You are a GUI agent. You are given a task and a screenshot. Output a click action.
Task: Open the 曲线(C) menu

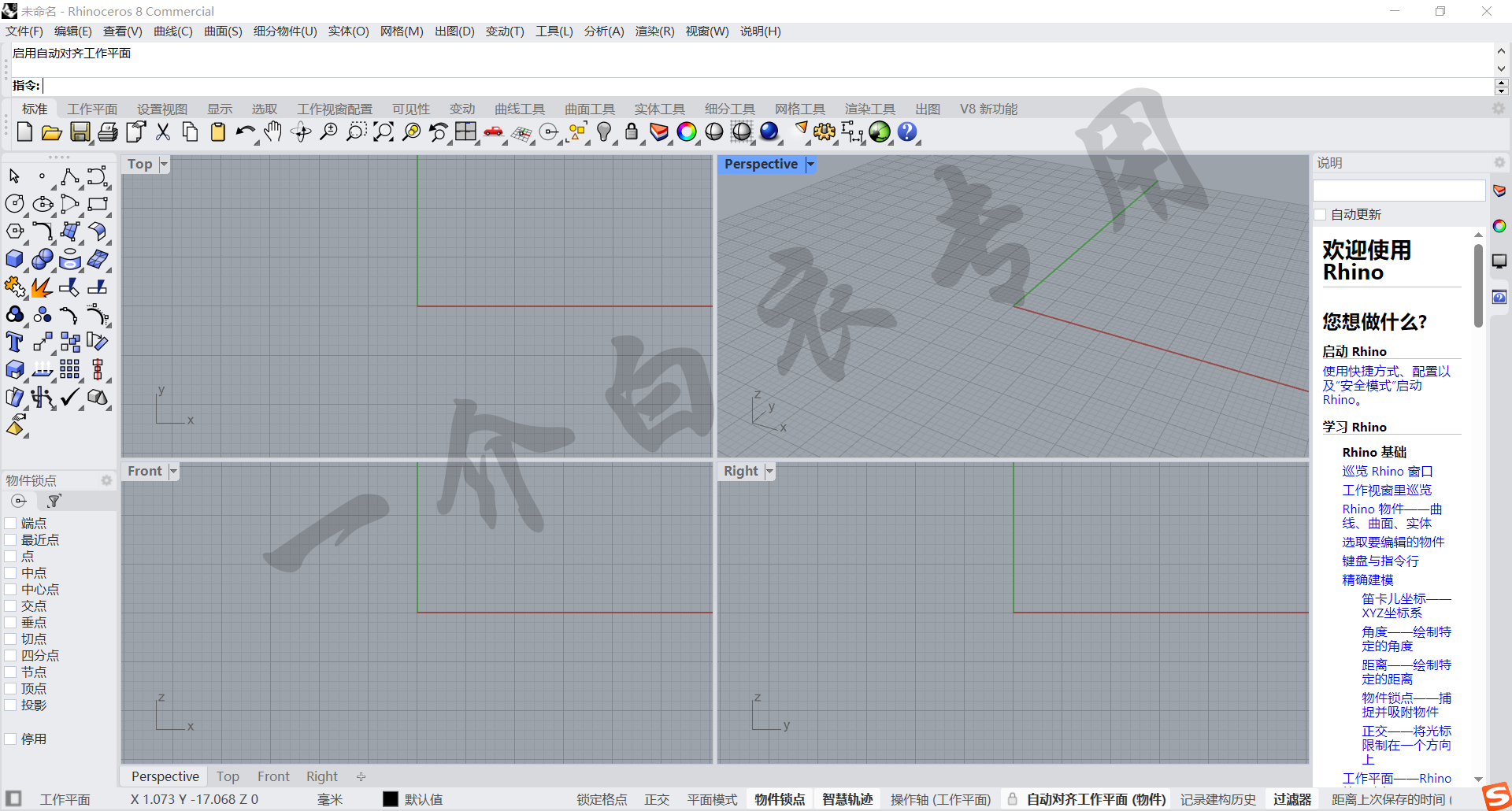pos(172,31)
